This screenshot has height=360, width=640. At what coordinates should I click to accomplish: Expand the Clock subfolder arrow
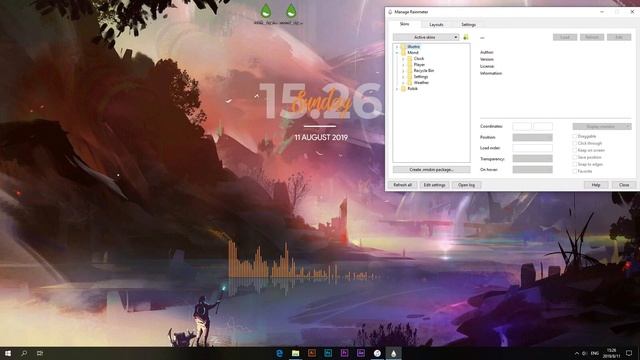pyautogui.click(x=403, y=58)
